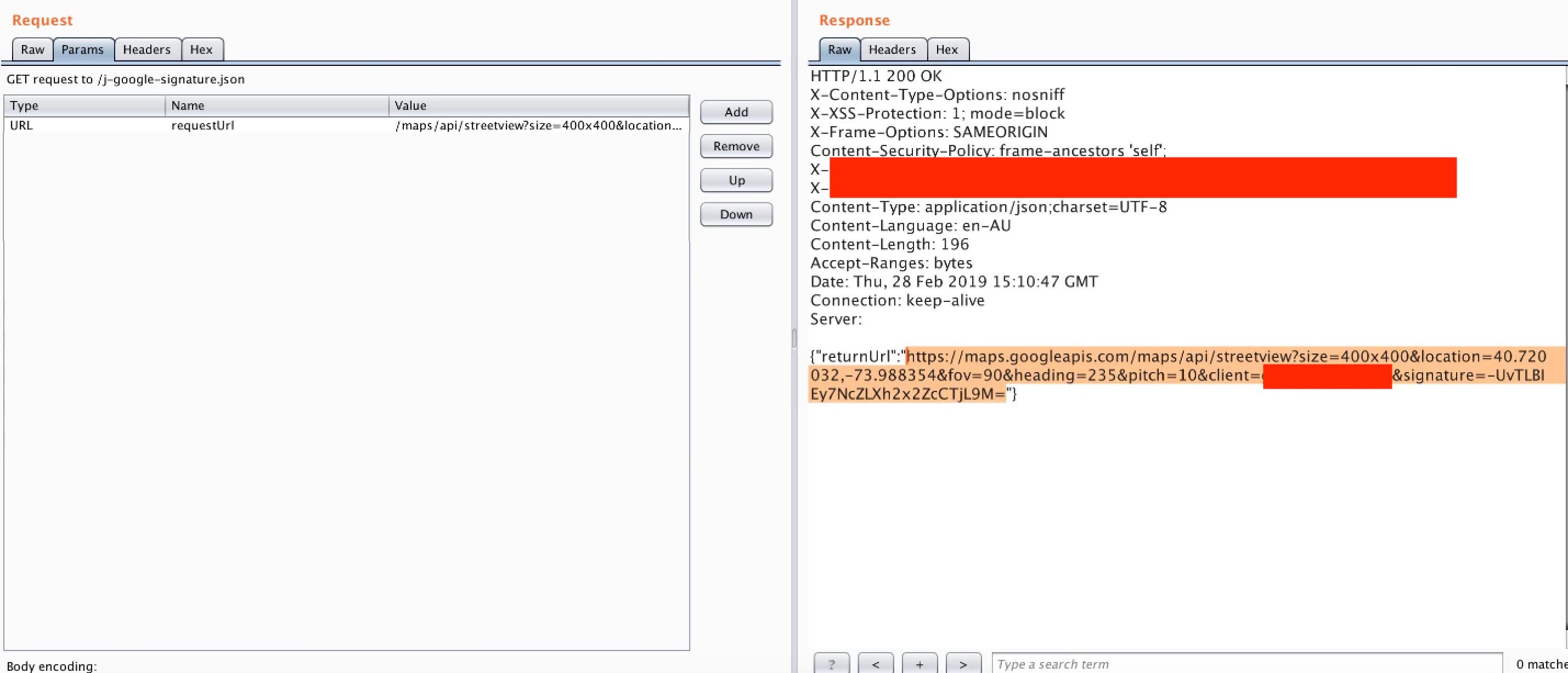Click the Server: header line
Image resolution: width=1568 pixels, height=673 pixels.
[x=836, y=319]
